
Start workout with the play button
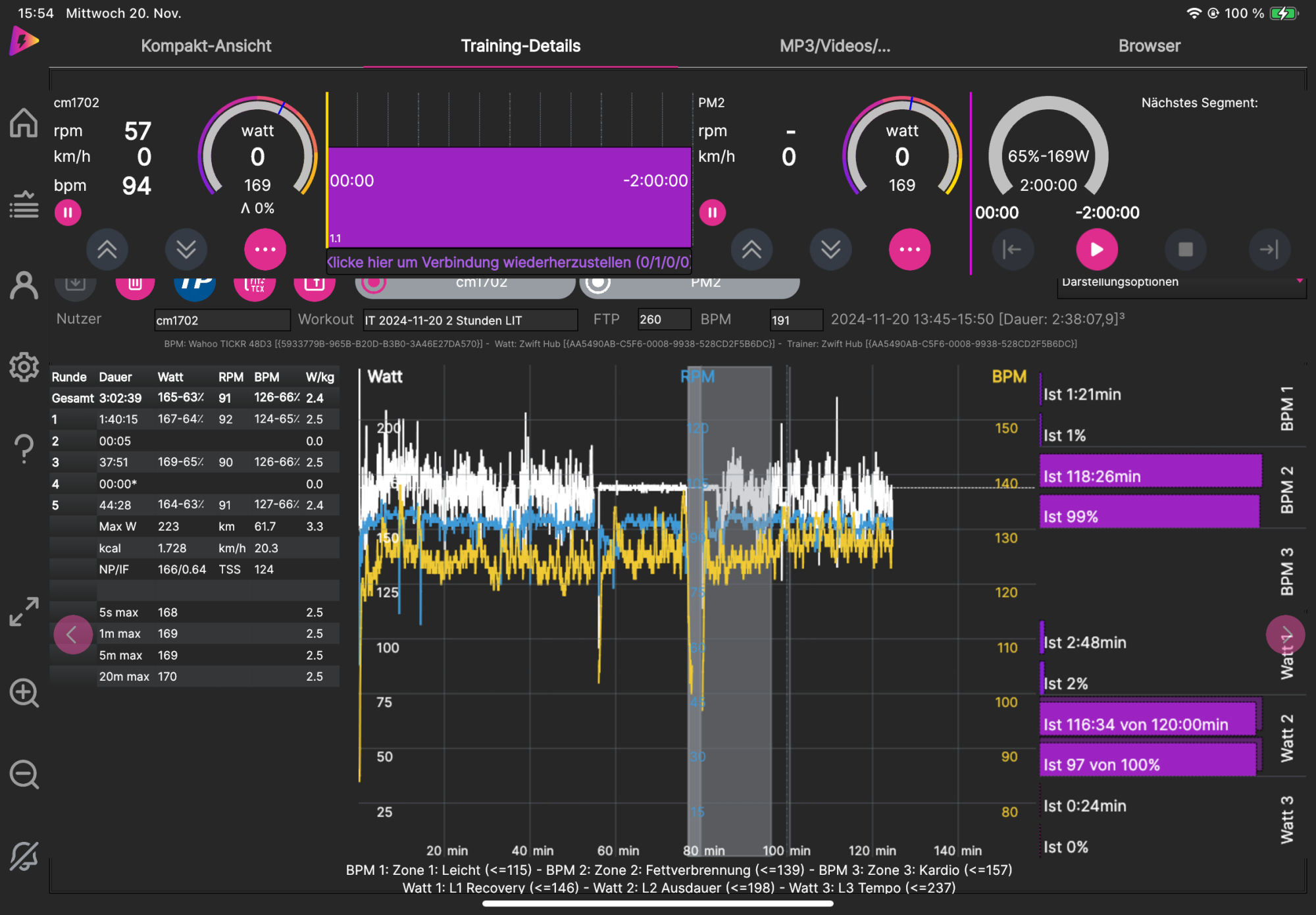(1097, 249)
